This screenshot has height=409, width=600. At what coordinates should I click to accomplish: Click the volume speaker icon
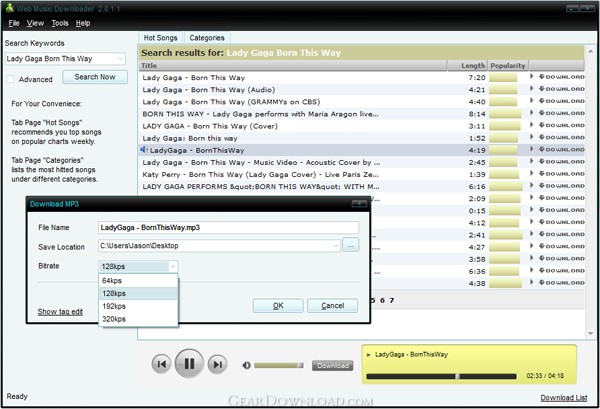[x=247, y=365]
